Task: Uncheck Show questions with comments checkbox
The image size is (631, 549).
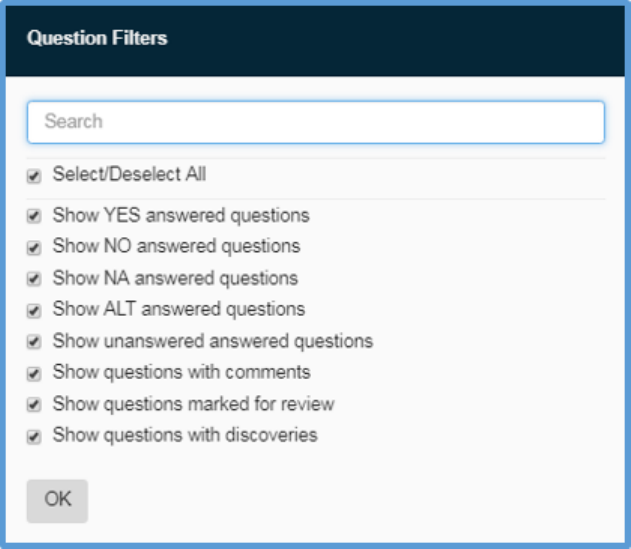Action: [x=34, y=374]
